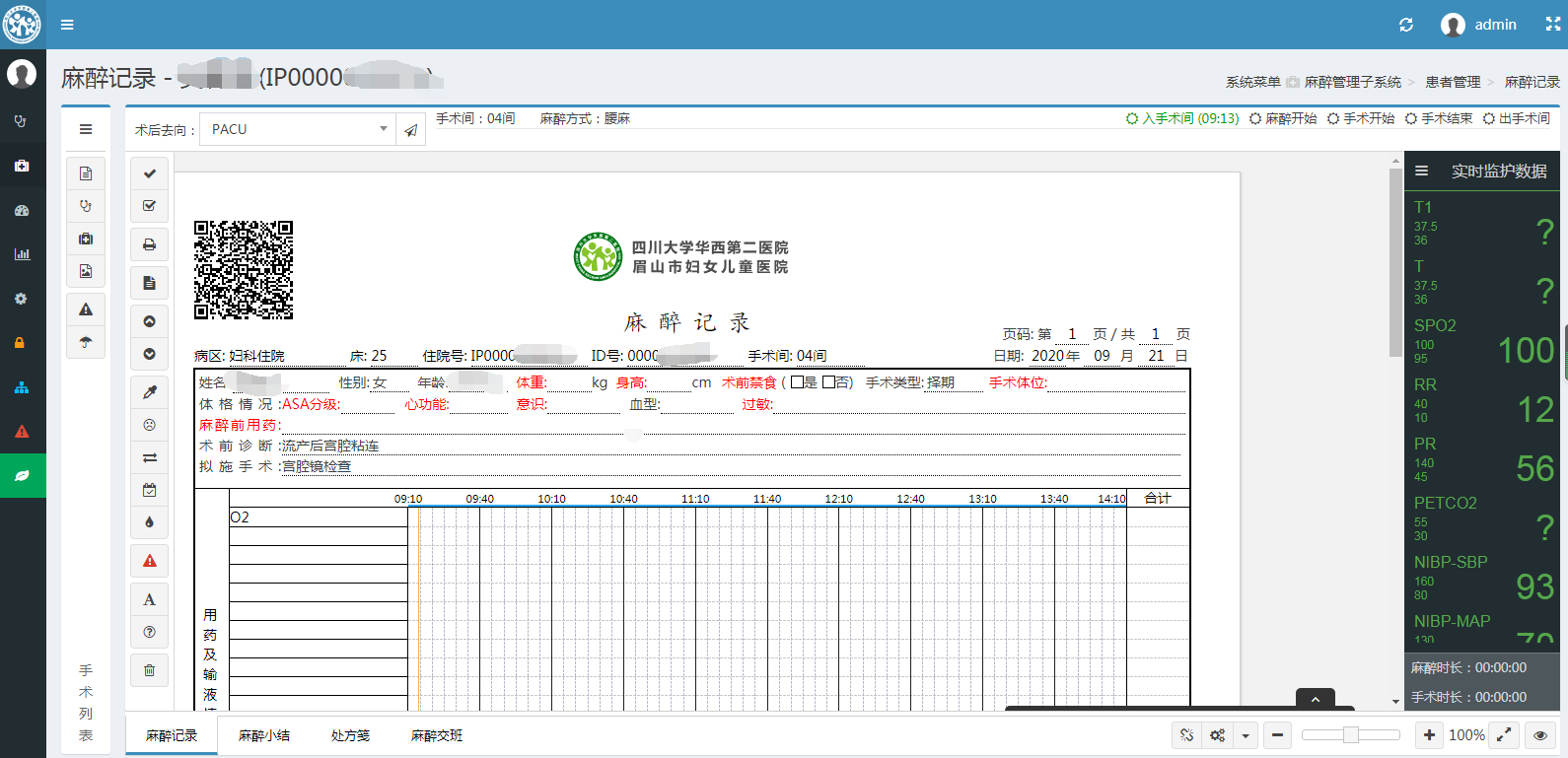The image size is (1568, 758).
Task: Click the paper-plane send icon beside PACU
Action: pyautogui.click(x=411, y=130)
